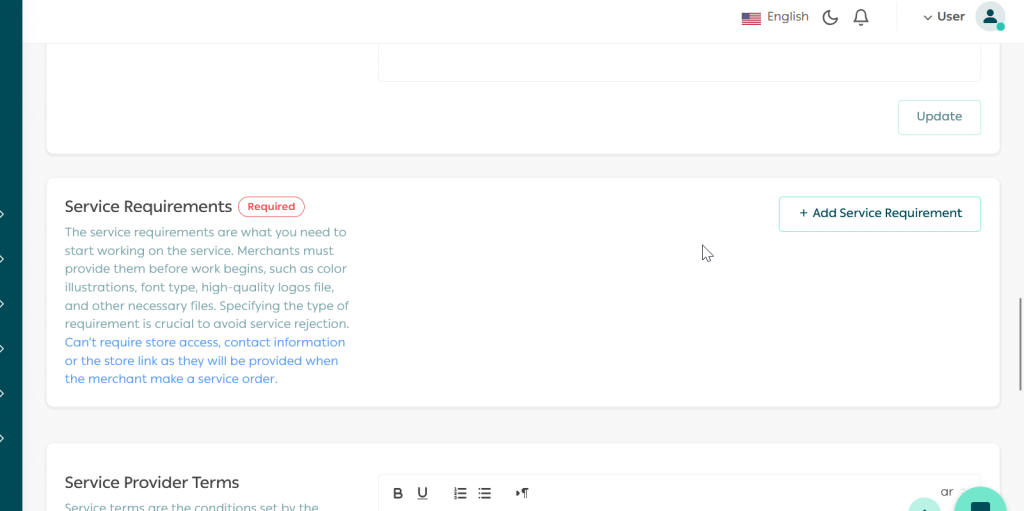Expand the last sidebar chevron
Image resolution: width=1024 pixels, height=511 pixels.
click(3, 438)
